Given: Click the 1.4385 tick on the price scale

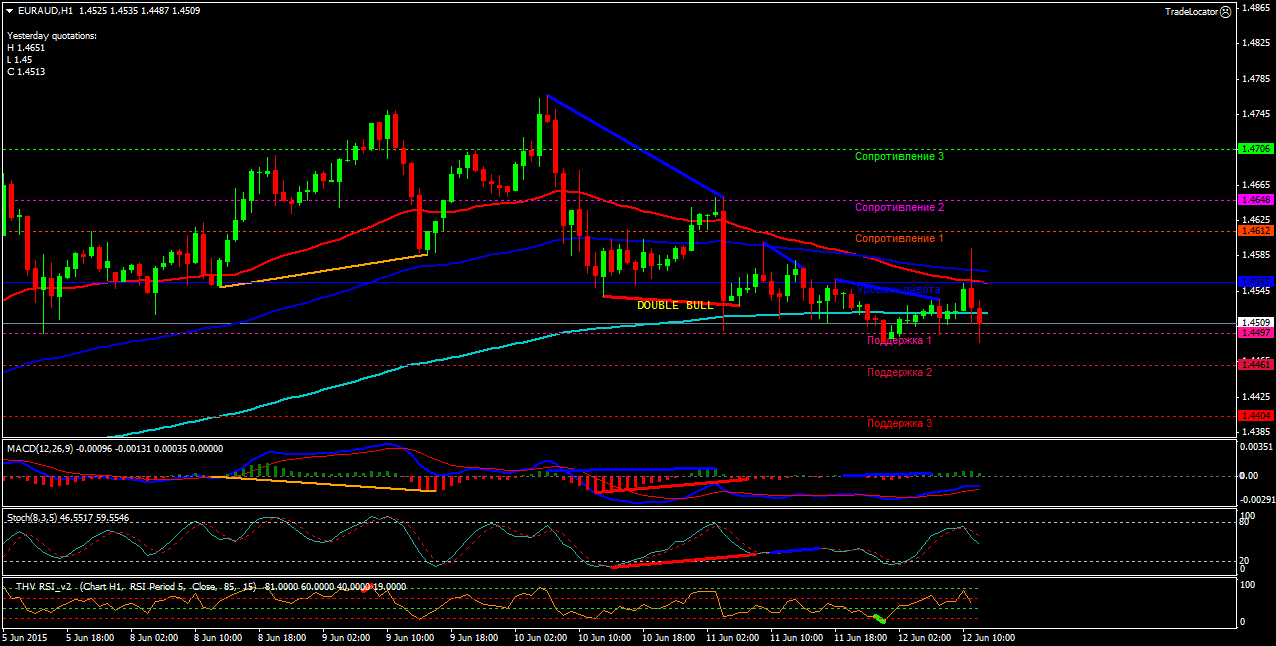Looking at the screenshot, I should coord(1256,432).
